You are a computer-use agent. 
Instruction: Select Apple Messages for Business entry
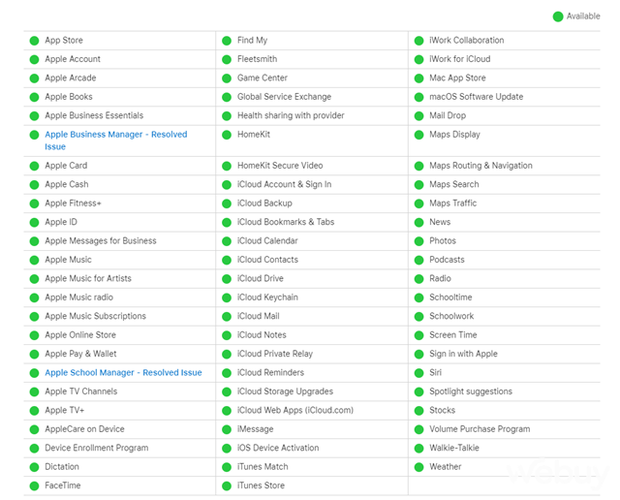tap(100, 241)
